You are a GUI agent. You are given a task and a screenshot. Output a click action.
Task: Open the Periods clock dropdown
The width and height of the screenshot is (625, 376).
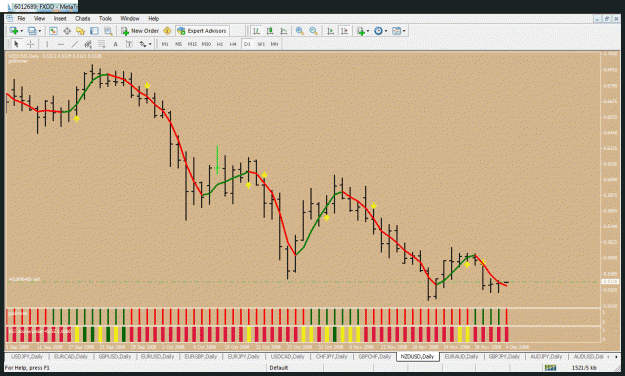(x=380, y=31)
